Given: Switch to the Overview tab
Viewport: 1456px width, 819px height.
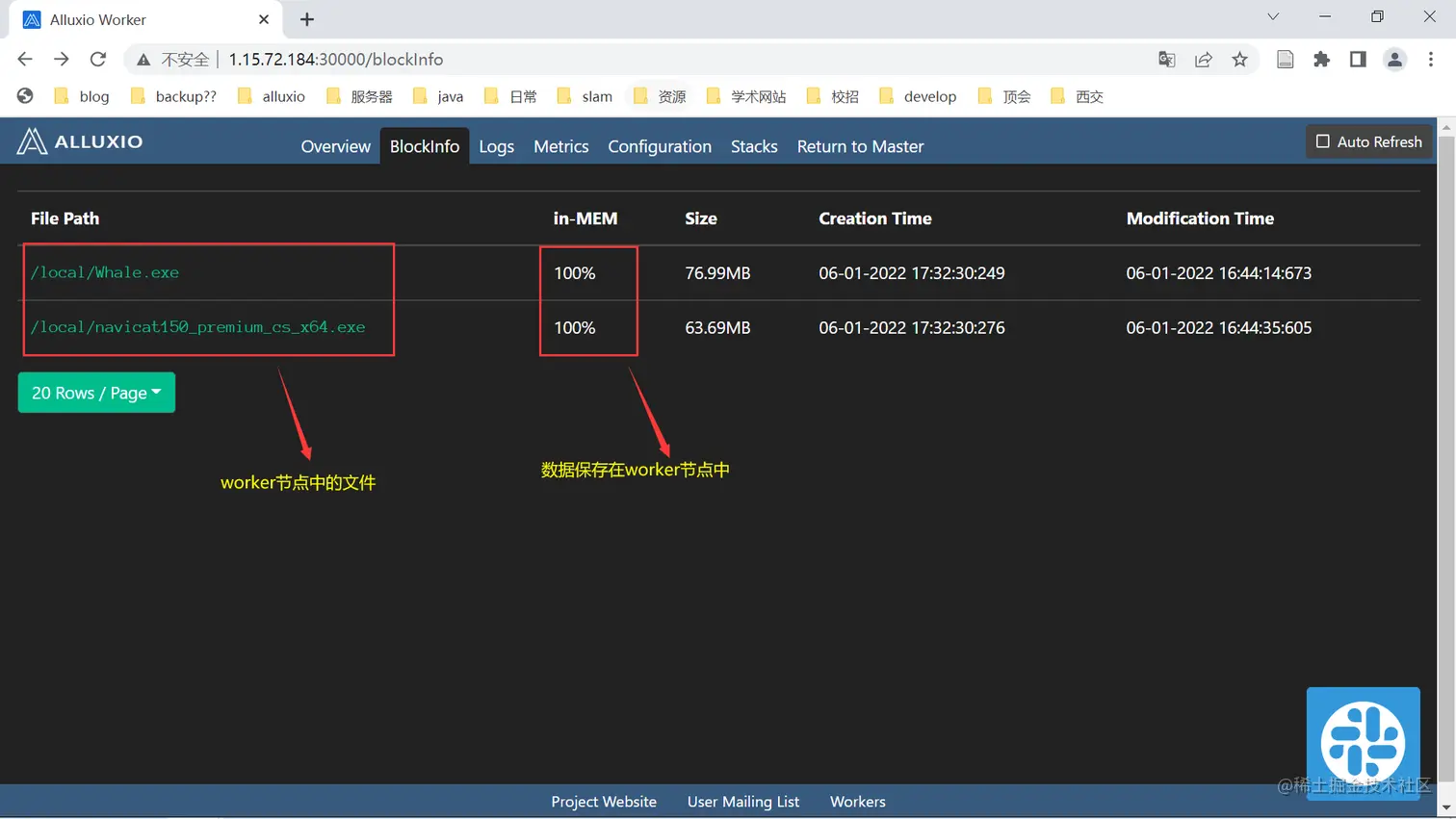Looking at the screenshot, I should click(x=335, y=146).
